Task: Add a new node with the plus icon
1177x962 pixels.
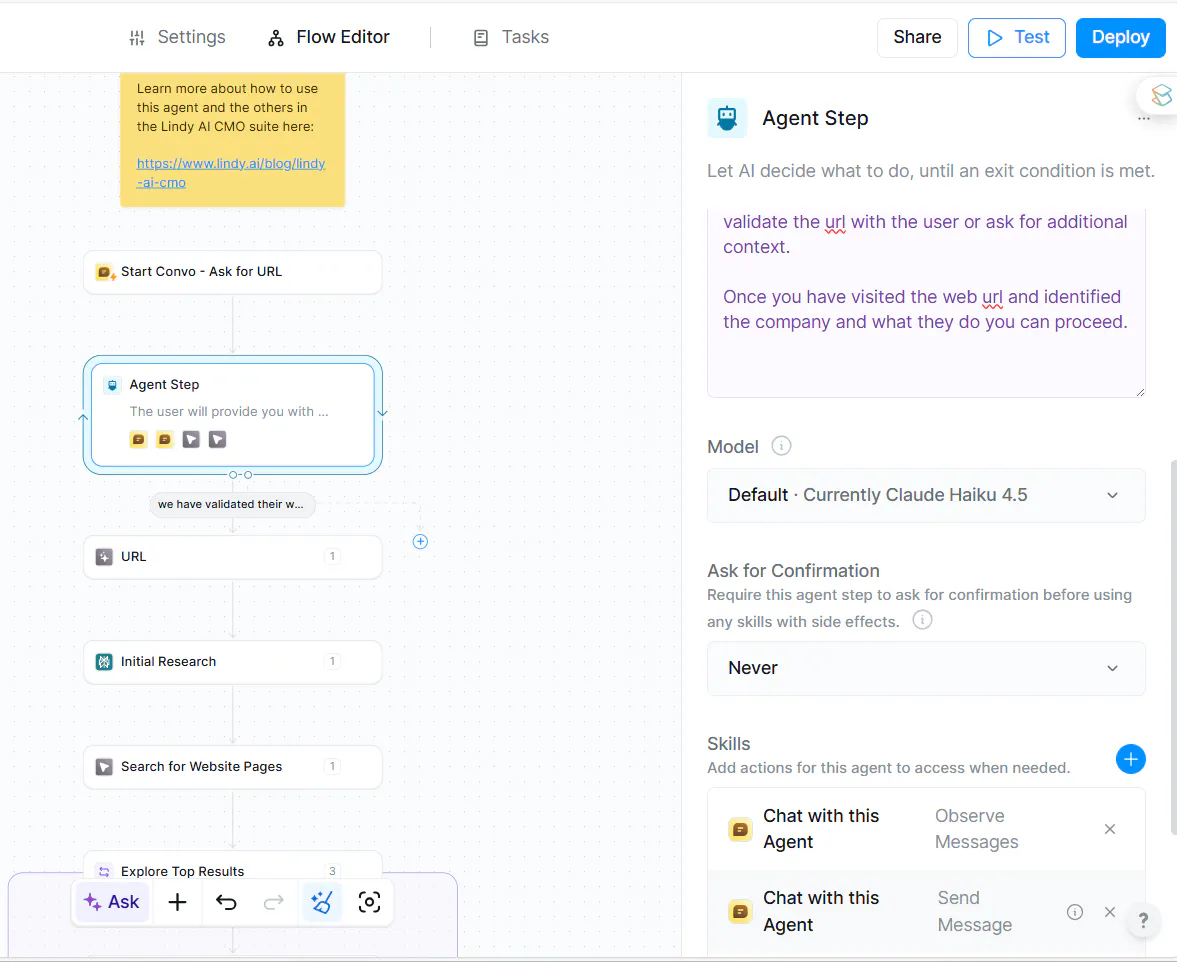Action: [177, 901]
